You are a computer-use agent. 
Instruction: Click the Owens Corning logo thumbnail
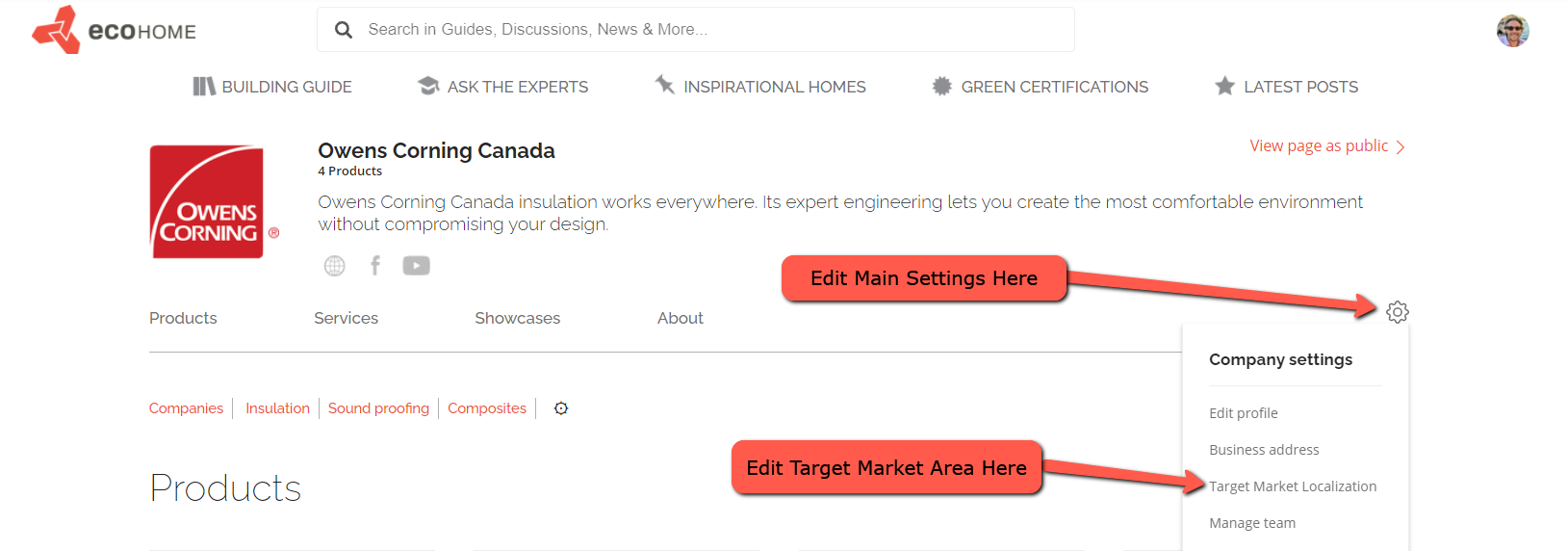[x=208, y=202]
